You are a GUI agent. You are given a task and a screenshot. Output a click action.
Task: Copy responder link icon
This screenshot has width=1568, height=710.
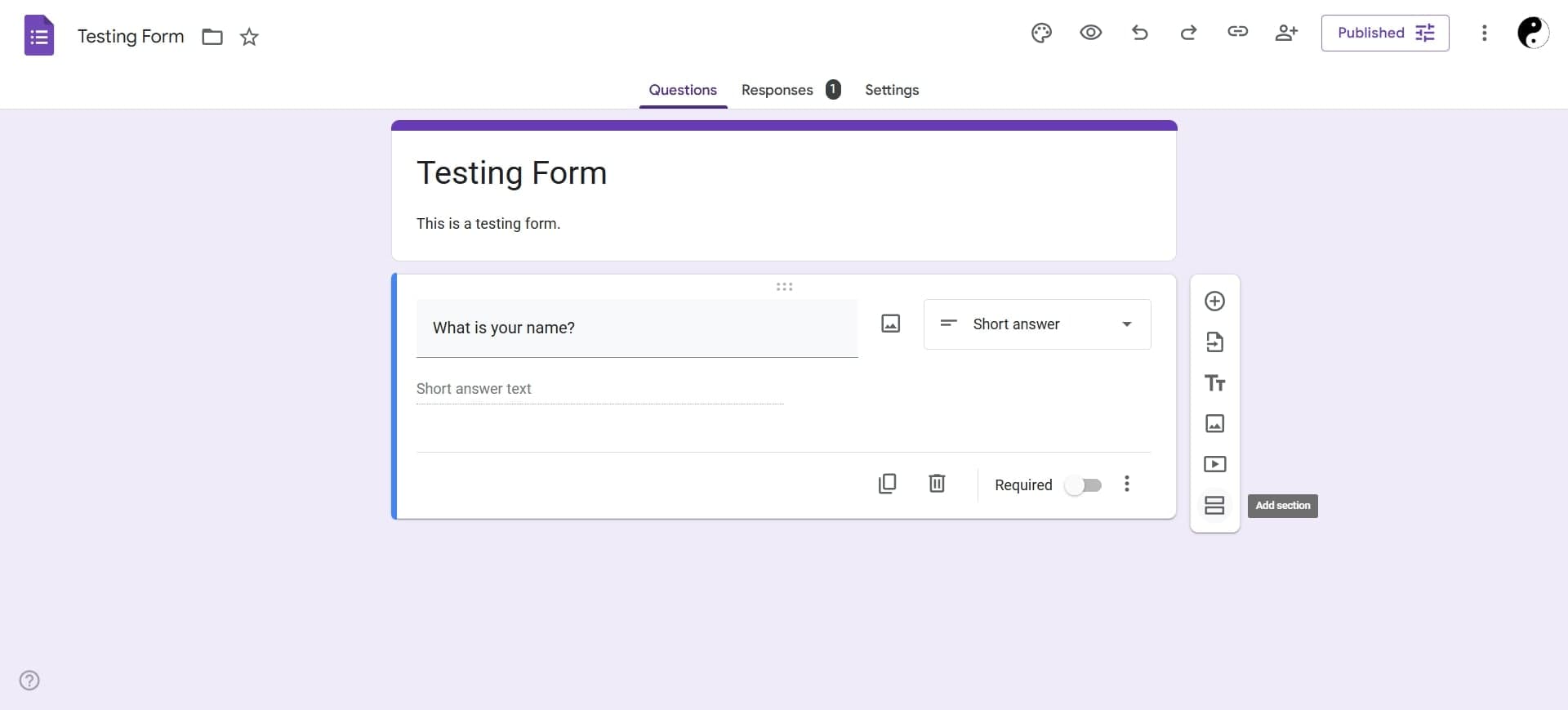[1237, 32]
